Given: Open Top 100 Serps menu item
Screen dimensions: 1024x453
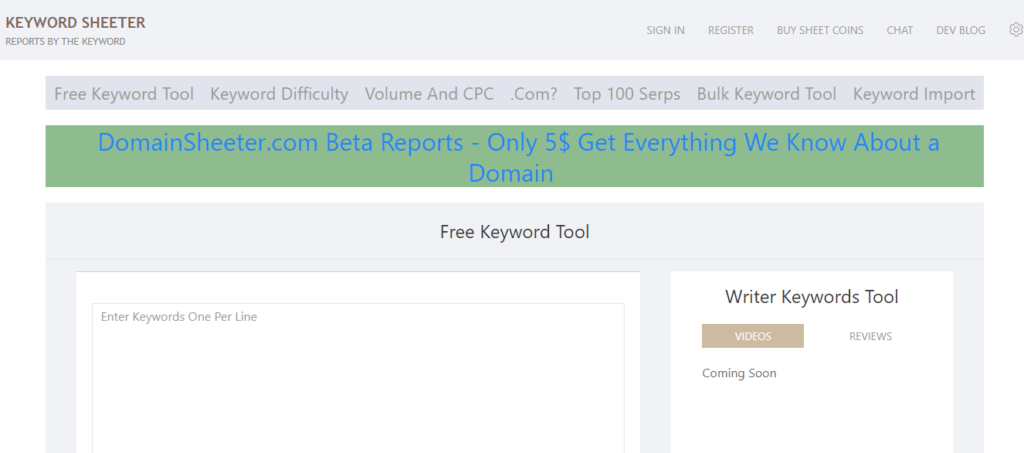Looking at the screenshot, I should click(627, 94).
